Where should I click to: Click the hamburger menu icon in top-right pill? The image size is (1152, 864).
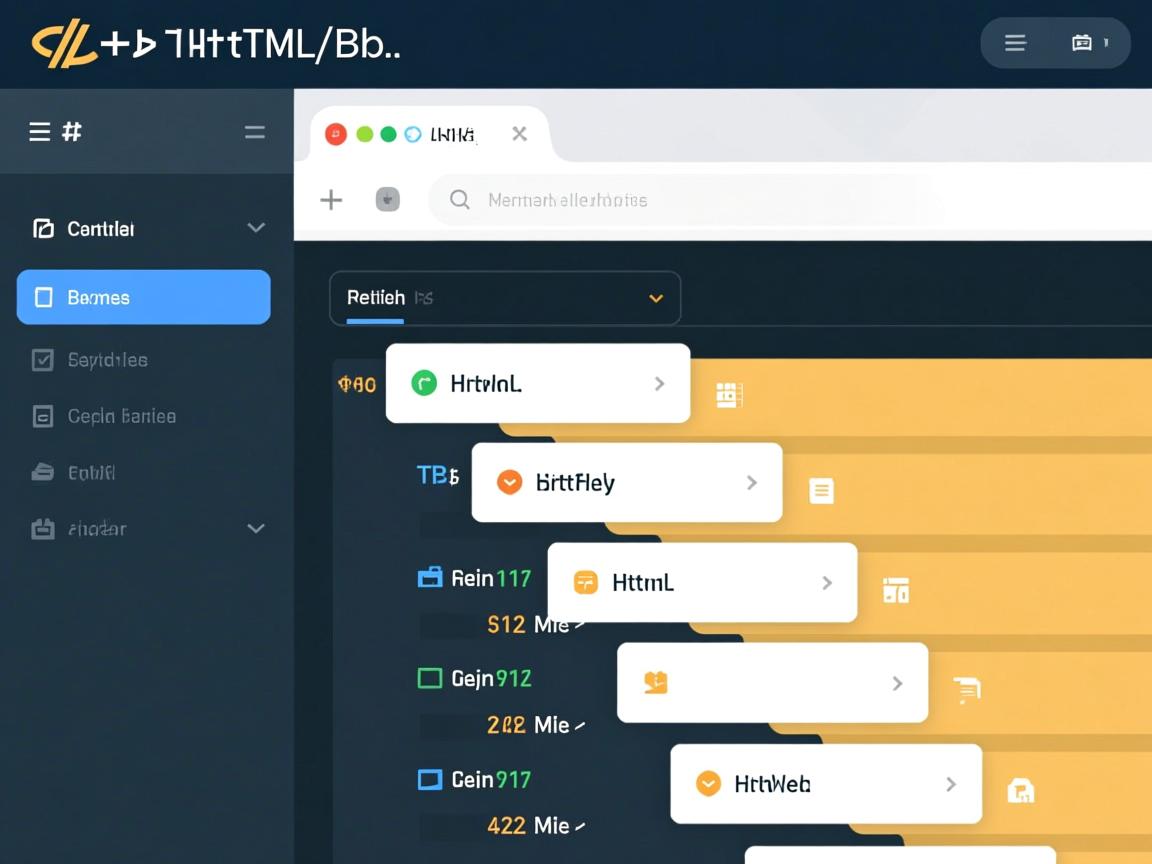(x=1015, y=43)
